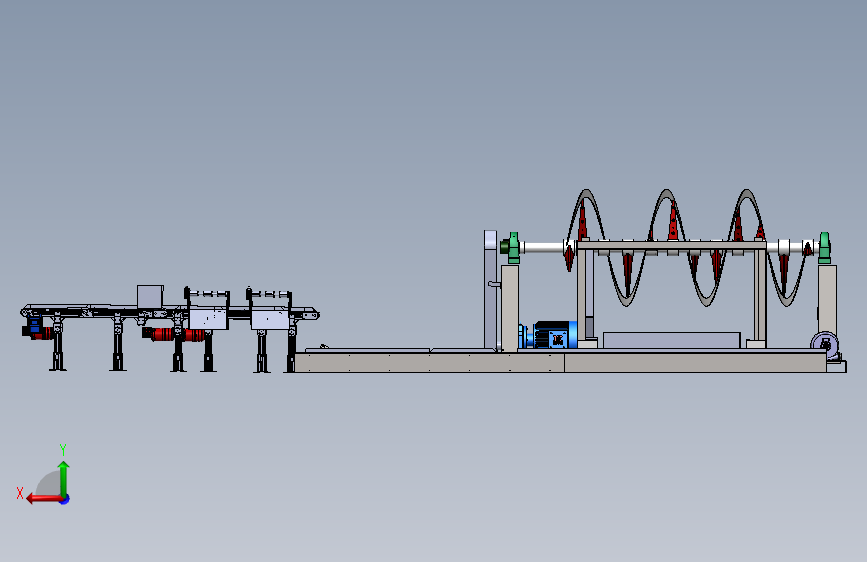
Task: Select the green bearing block at the shaft's right end
Action: [824, 247]
